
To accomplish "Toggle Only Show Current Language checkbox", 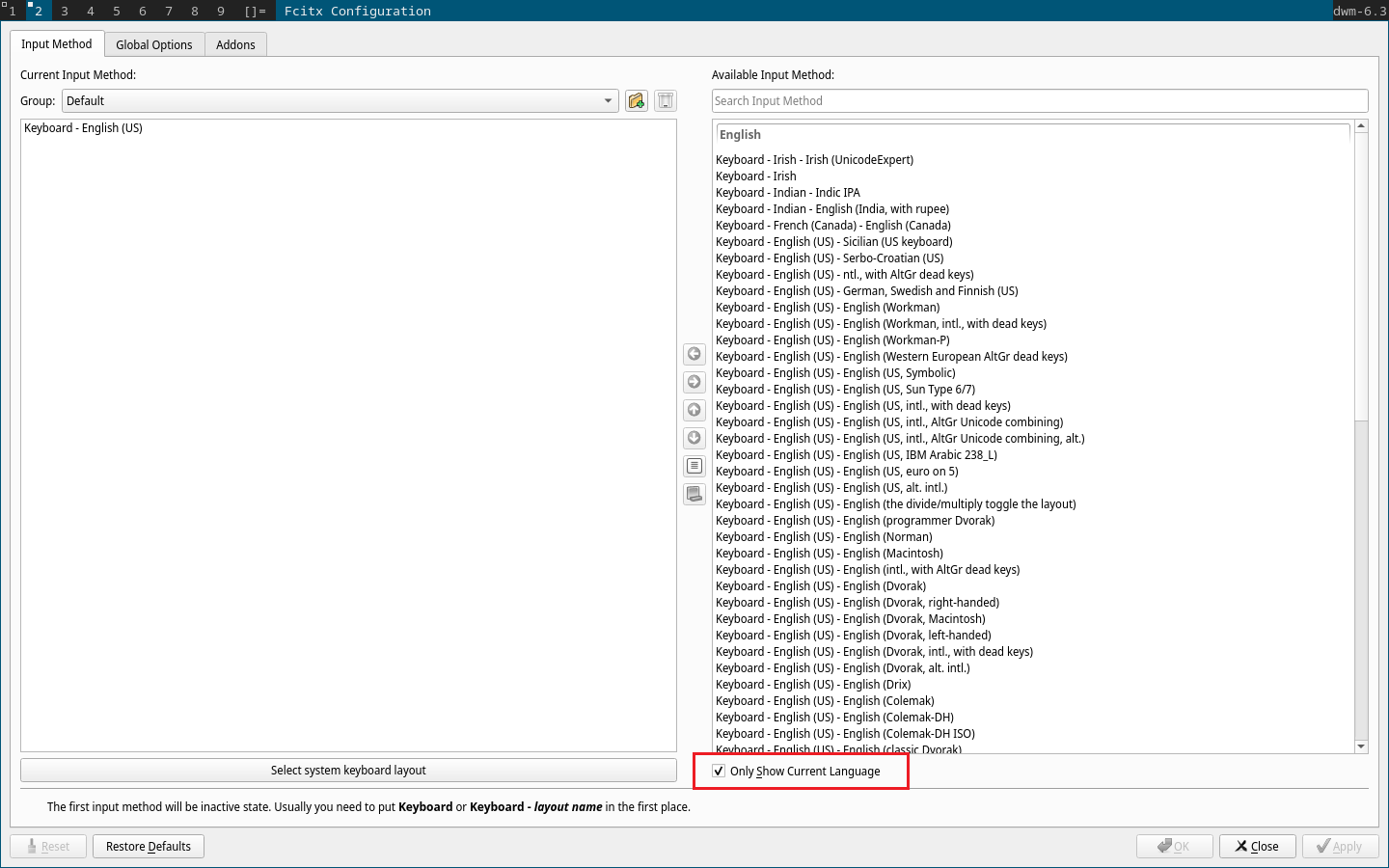I will [719, 771].
